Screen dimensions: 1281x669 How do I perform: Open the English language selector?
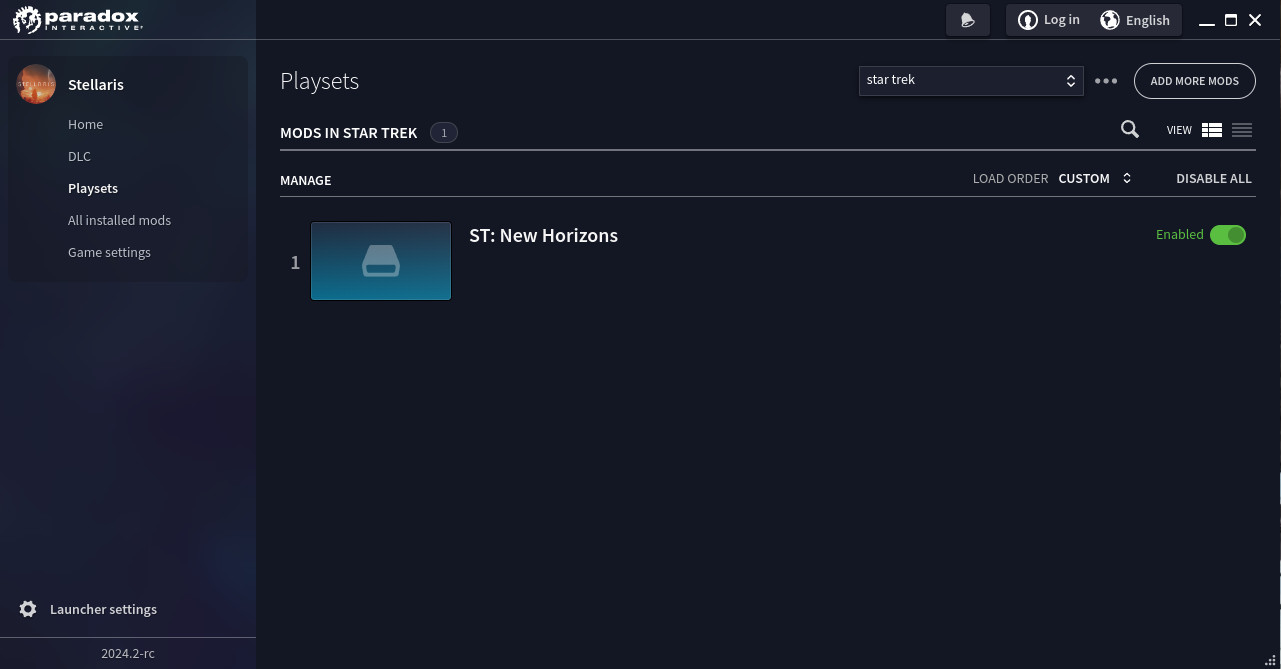tap(1135, 20)
